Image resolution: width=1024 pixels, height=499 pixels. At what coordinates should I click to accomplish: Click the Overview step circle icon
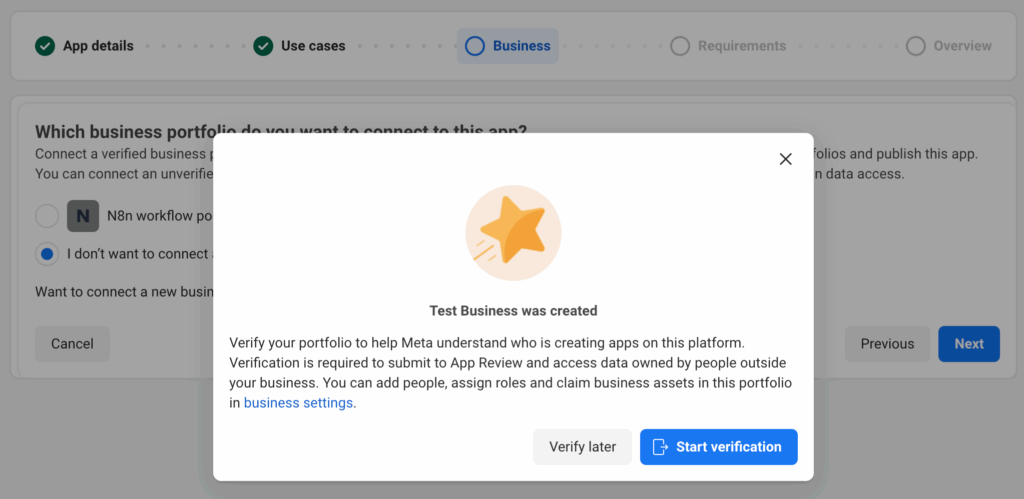(915, 46)
